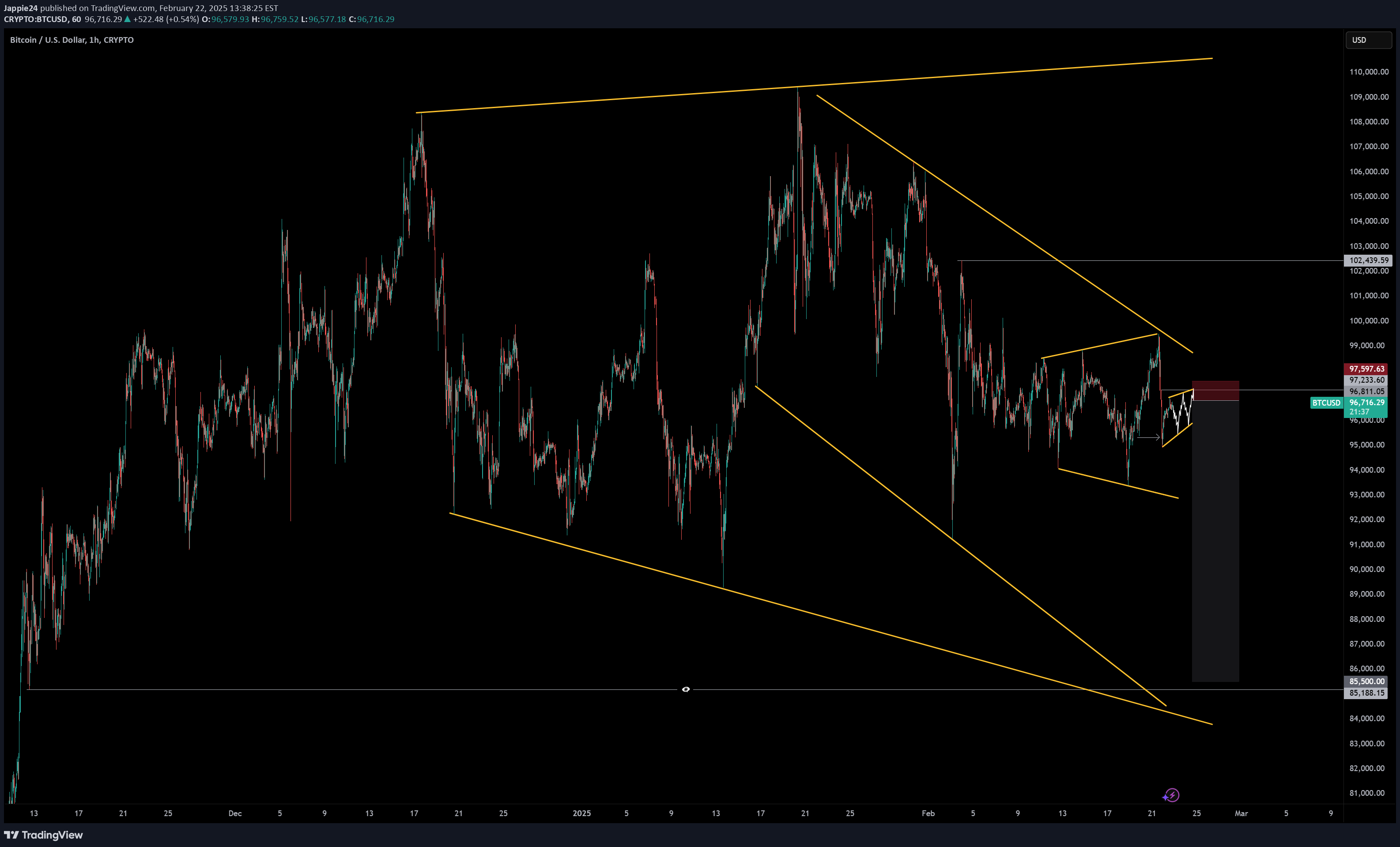
Task: Click the 102,439.59 price label
Action: (x=1369, y=260)
